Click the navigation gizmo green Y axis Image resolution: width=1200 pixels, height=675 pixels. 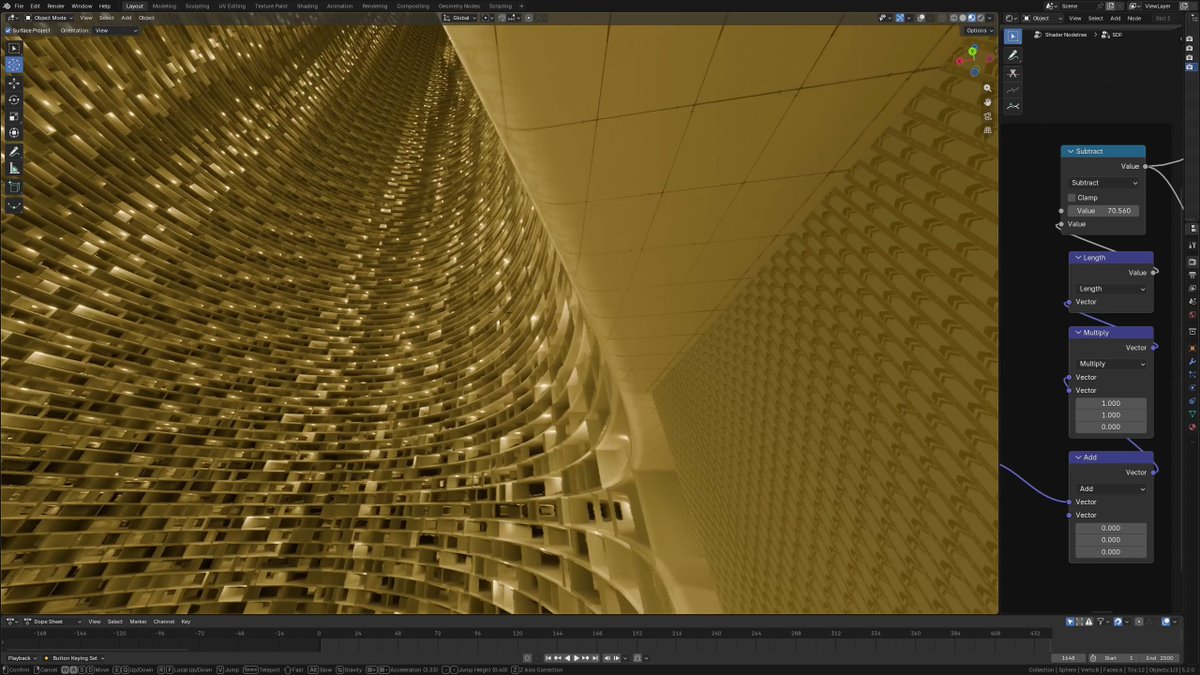click(972, 51)
